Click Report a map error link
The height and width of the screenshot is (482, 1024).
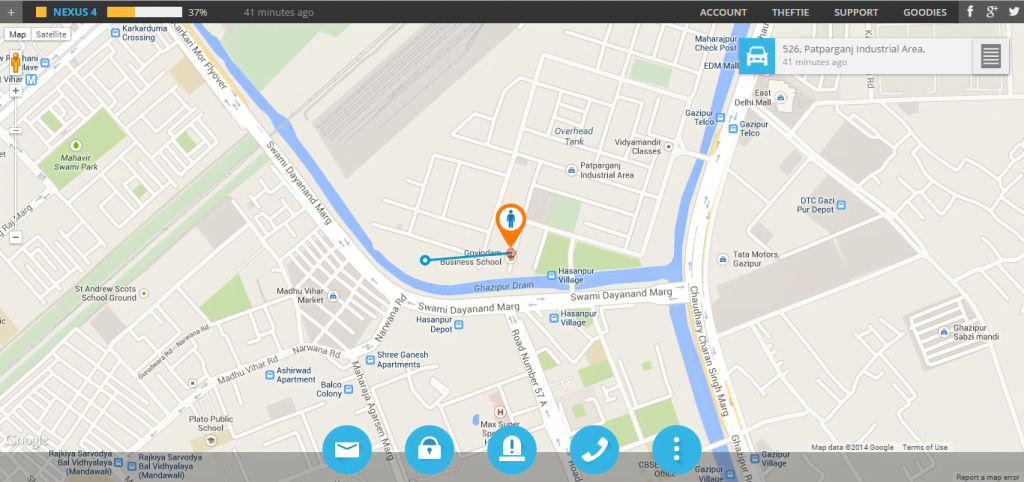(x=987, y=477)
